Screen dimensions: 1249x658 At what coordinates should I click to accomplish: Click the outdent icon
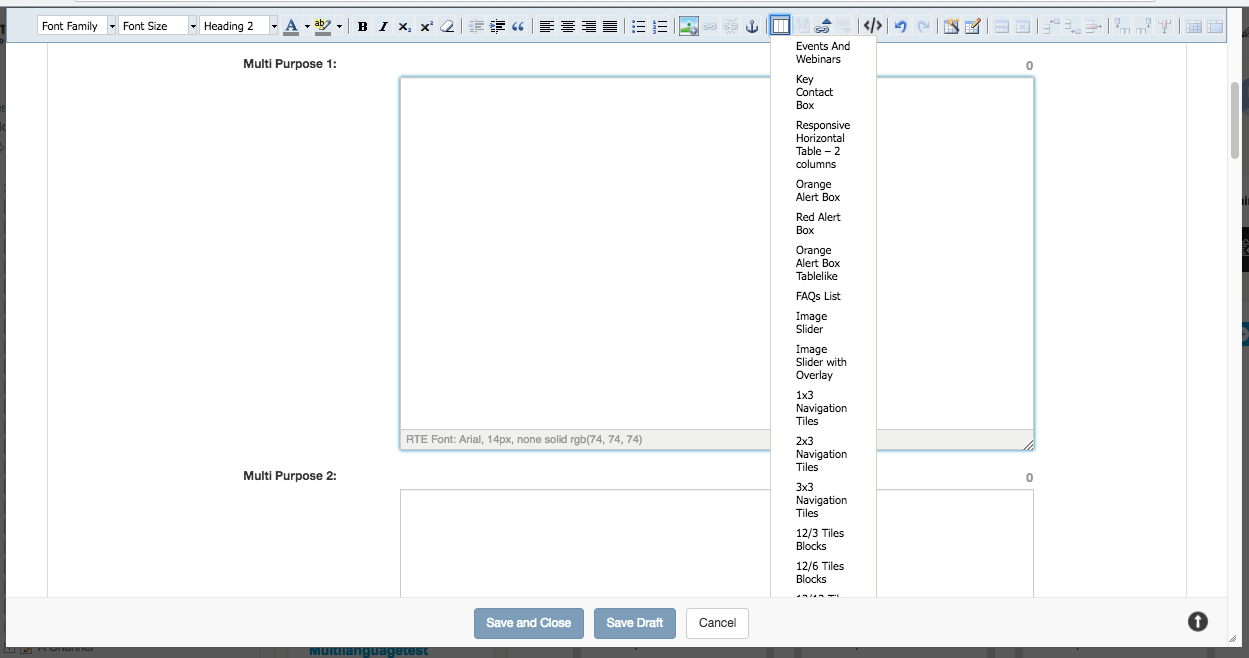476,26
